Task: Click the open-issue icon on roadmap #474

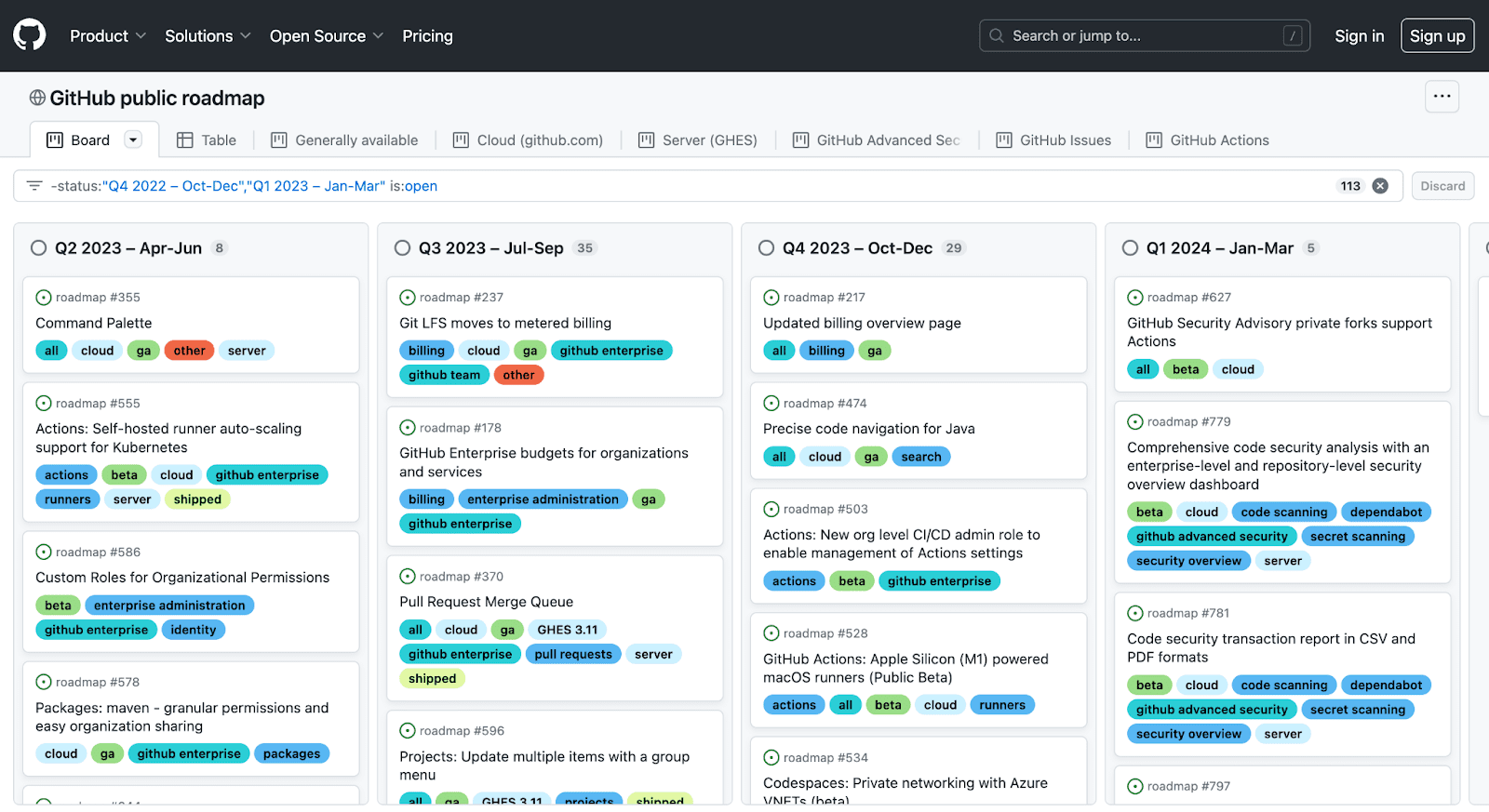Action: 771,404
